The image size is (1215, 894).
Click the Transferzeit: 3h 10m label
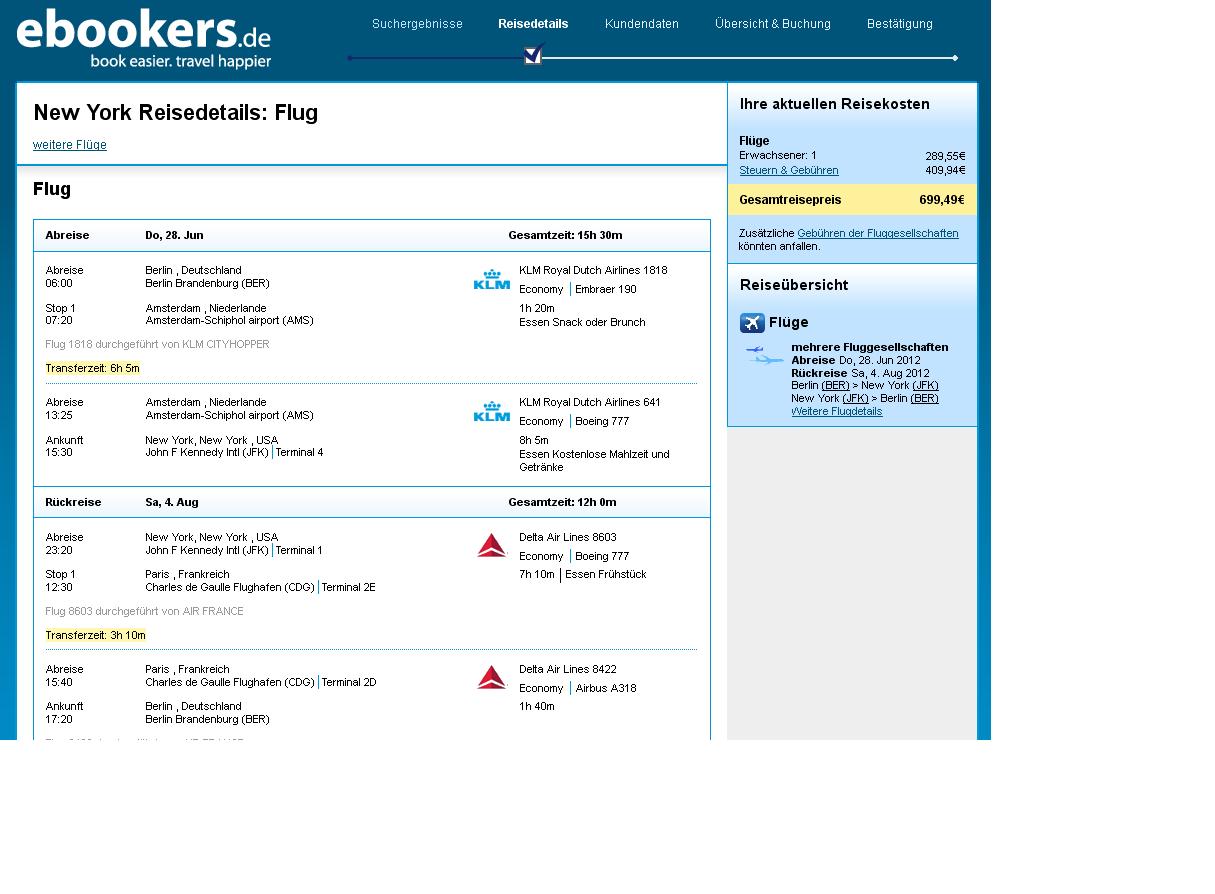tap(95, 635)
